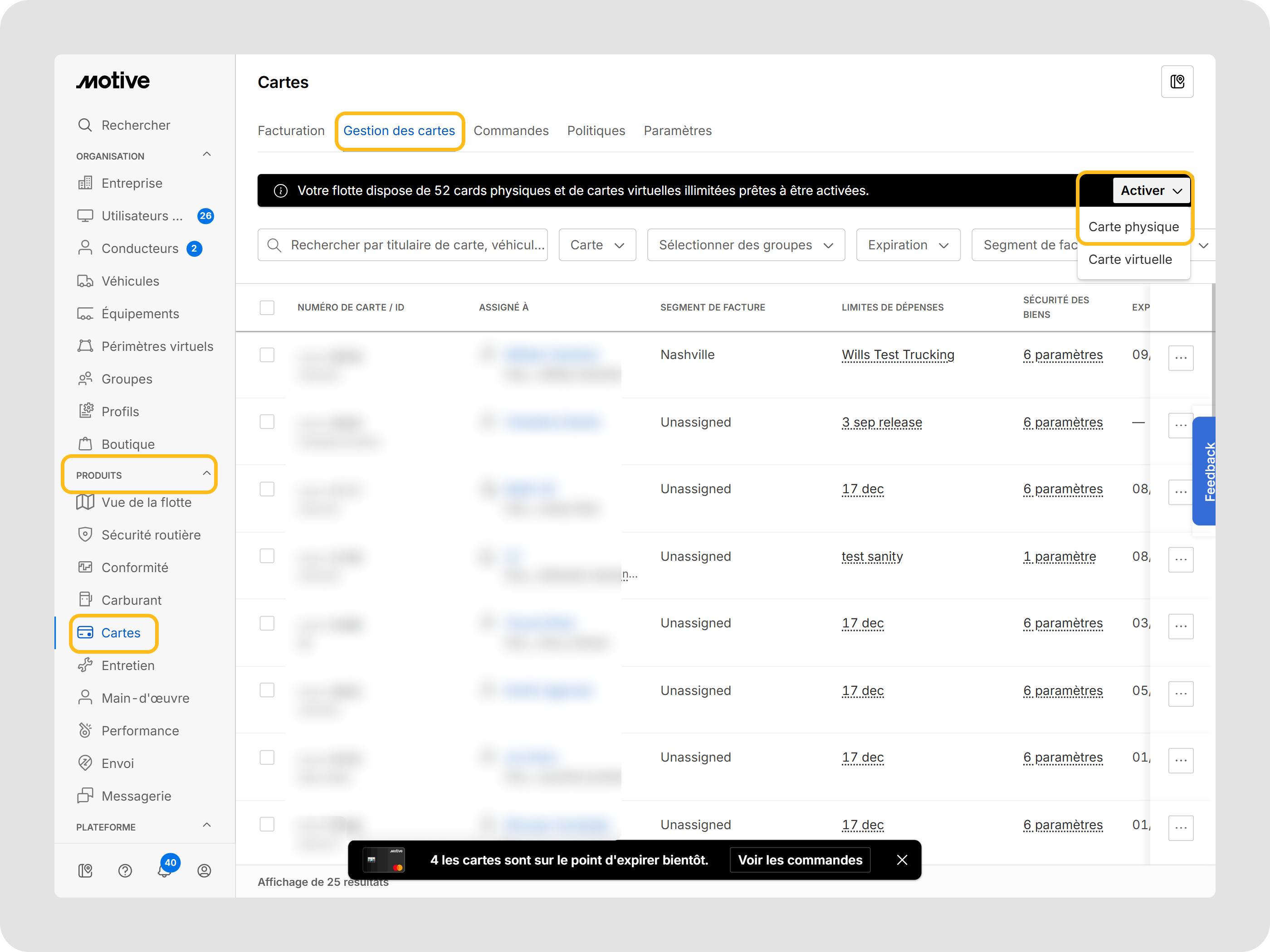Screen dimensions: 1270x952
Task: Collapse the PLATEFORME section
Action: click(x=207, y=825)
